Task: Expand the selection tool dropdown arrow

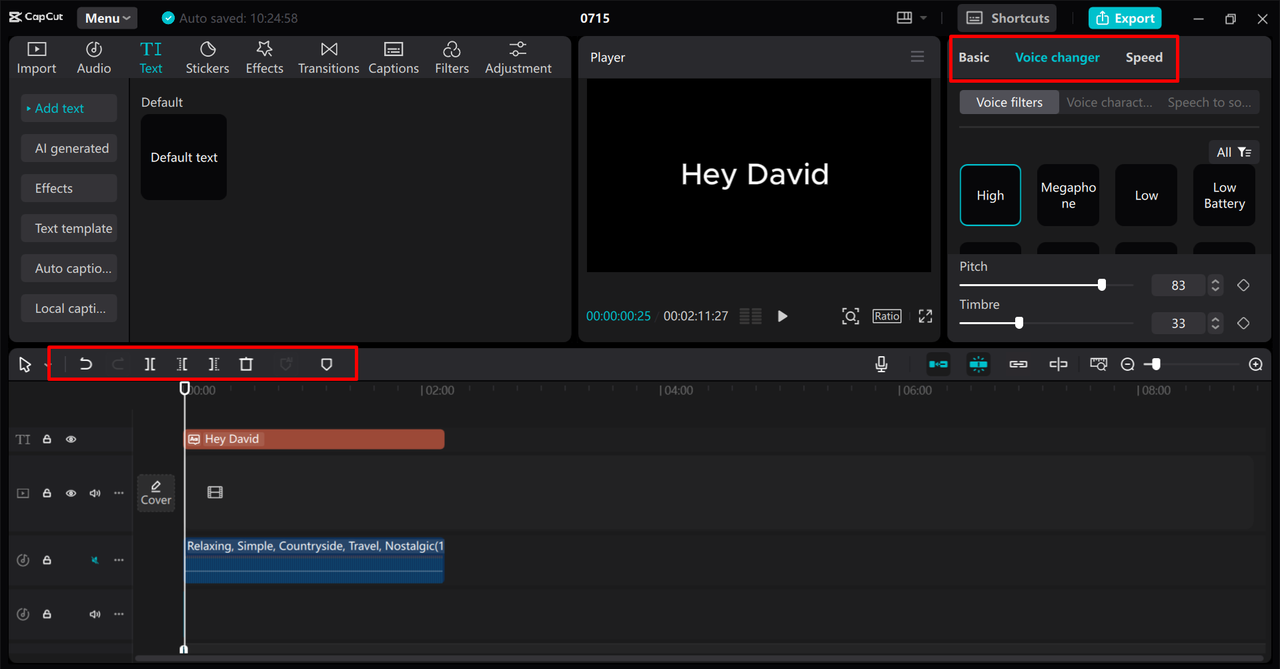Action: [46, 365]
